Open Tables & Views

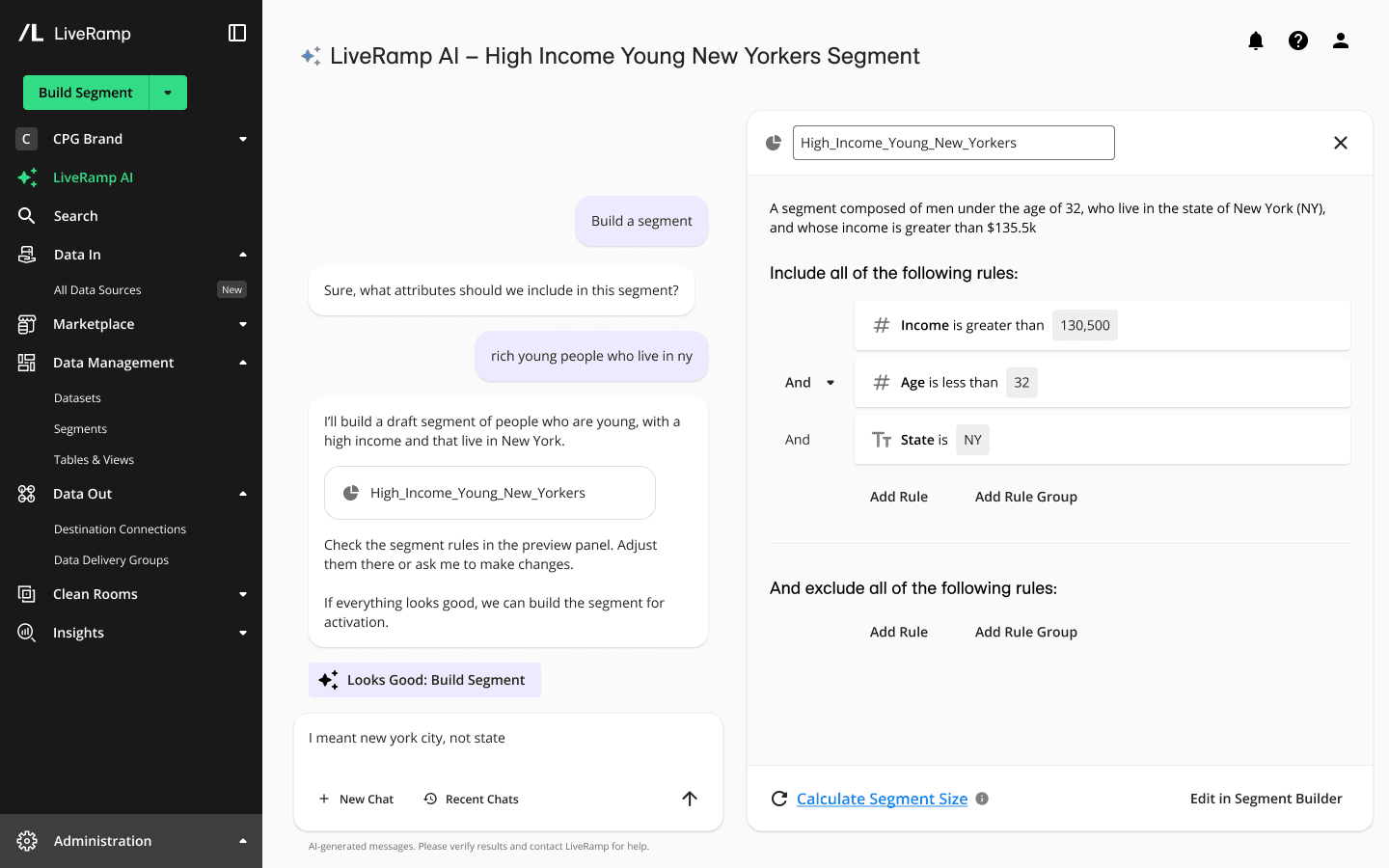[x=94, y=460]
